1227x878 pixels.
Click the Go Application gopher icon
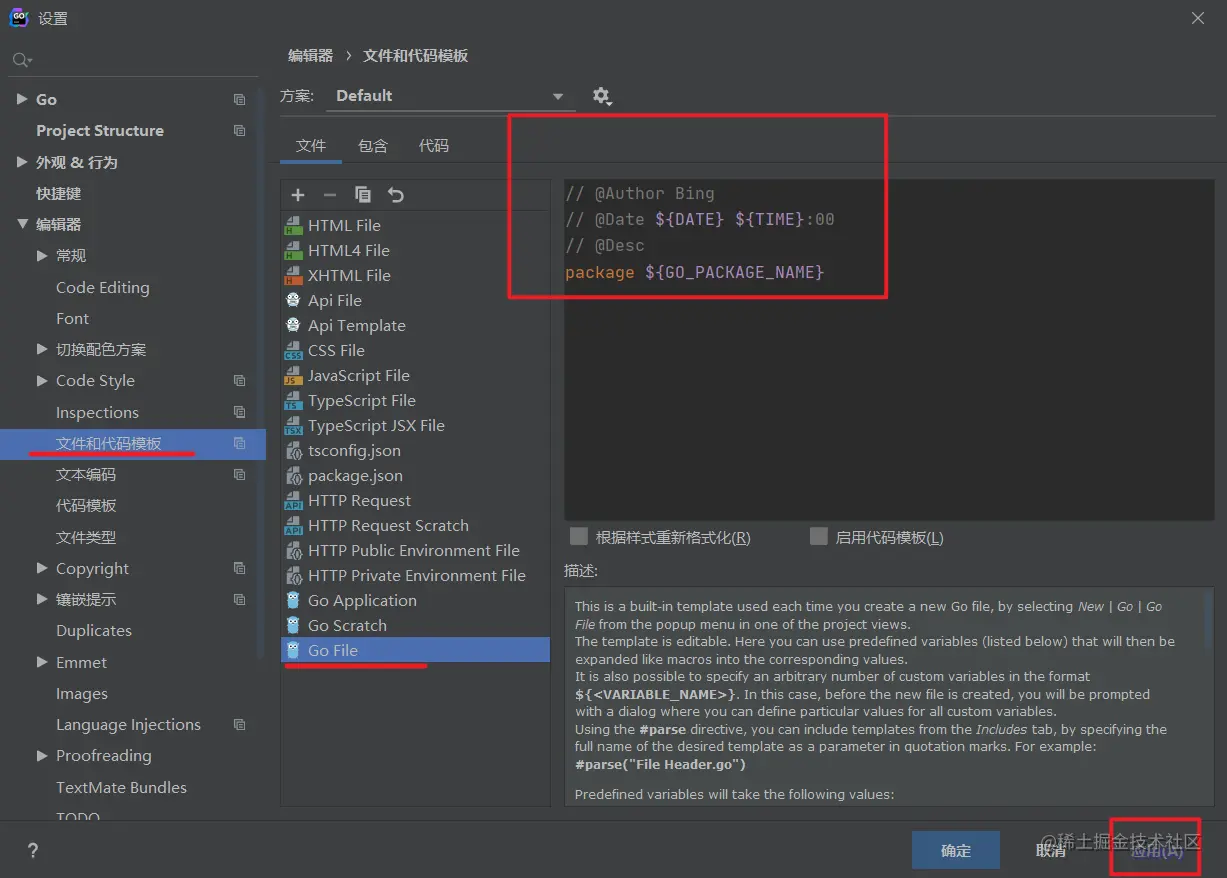293,600
